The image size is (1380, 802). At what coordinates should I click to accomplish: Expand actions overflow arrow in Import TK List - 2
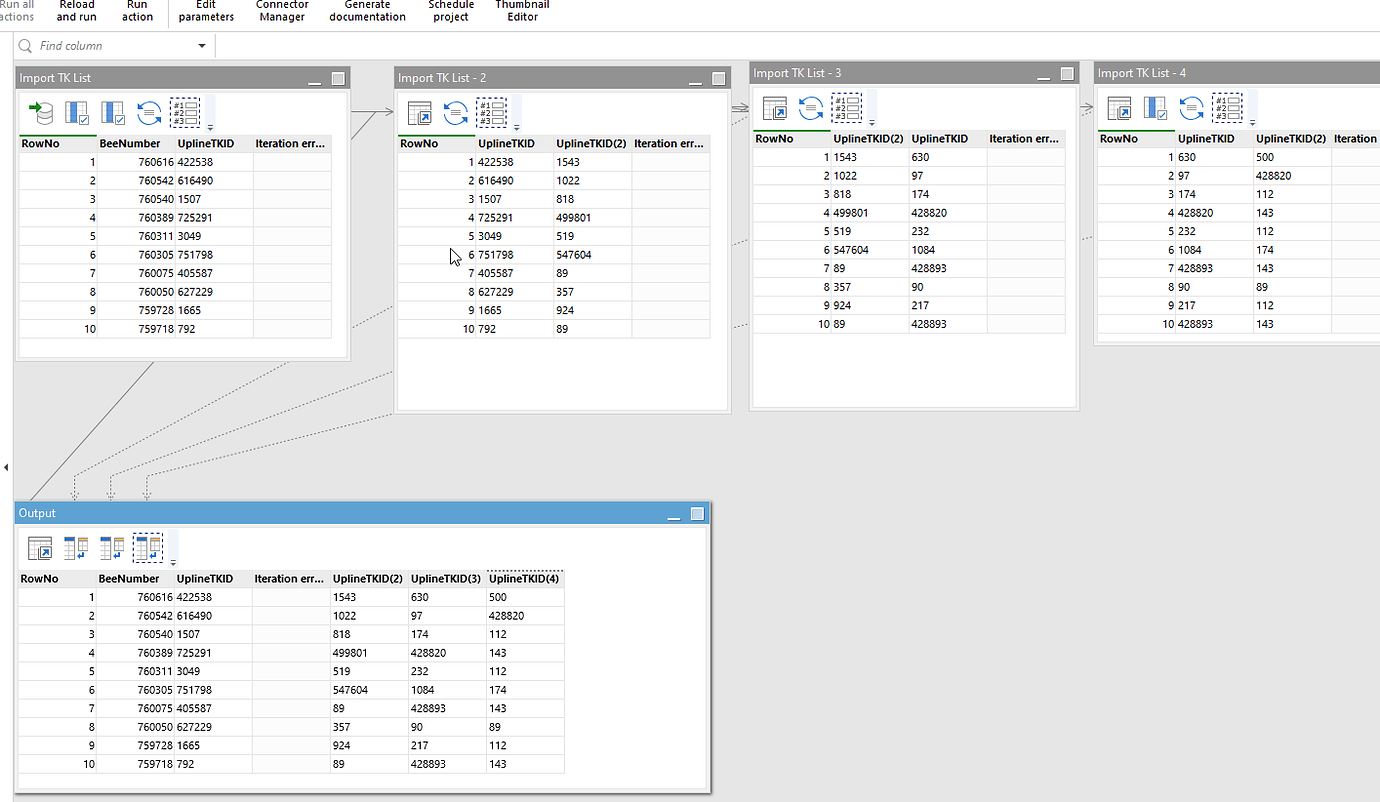pos(516,127)
